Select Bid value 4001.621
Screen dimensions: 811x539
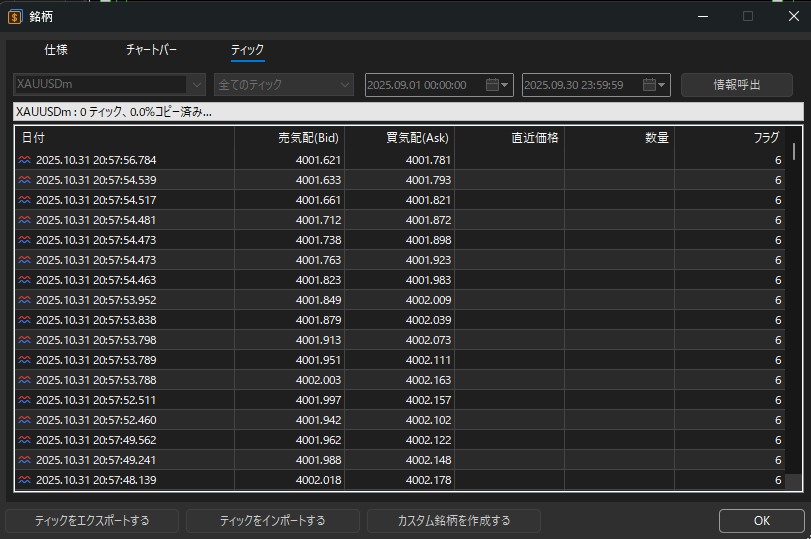(318, 160)
